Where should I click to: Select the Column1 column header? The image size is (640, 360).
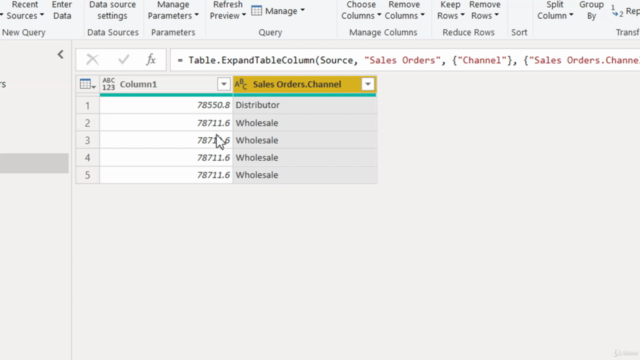(166, 84)
